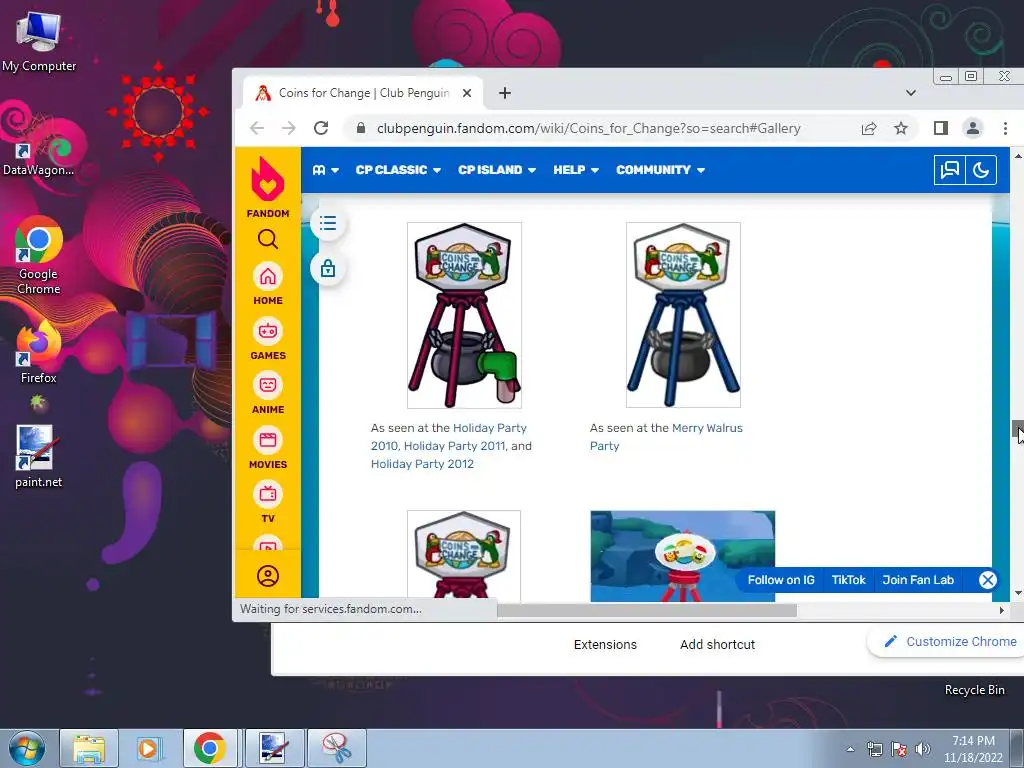The height and width of the screenshot is (768, 1024).
Task: Click the TikTok link
Action: (x=848, y=580)
